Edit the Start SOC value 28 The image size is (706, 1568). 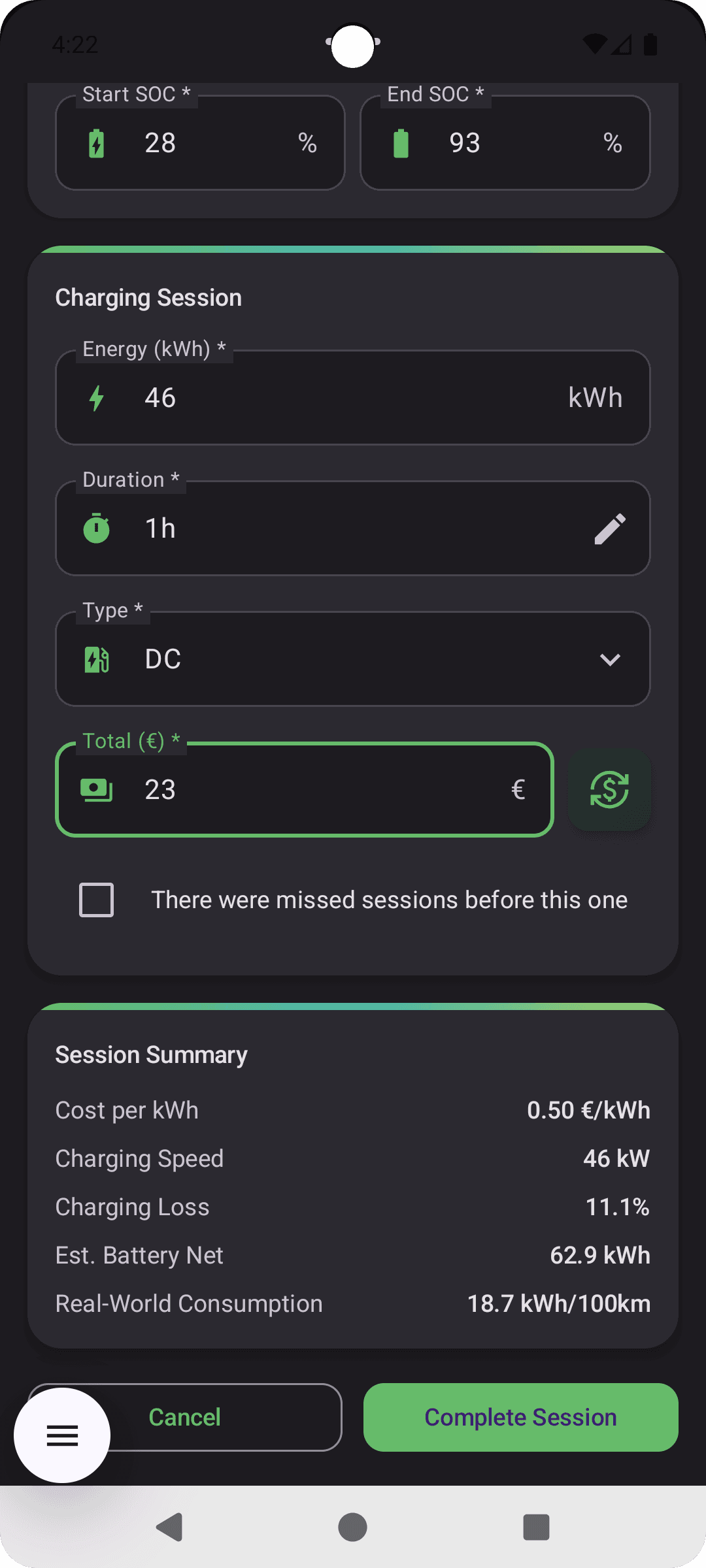pyautogui.click(x=209, y=143)
